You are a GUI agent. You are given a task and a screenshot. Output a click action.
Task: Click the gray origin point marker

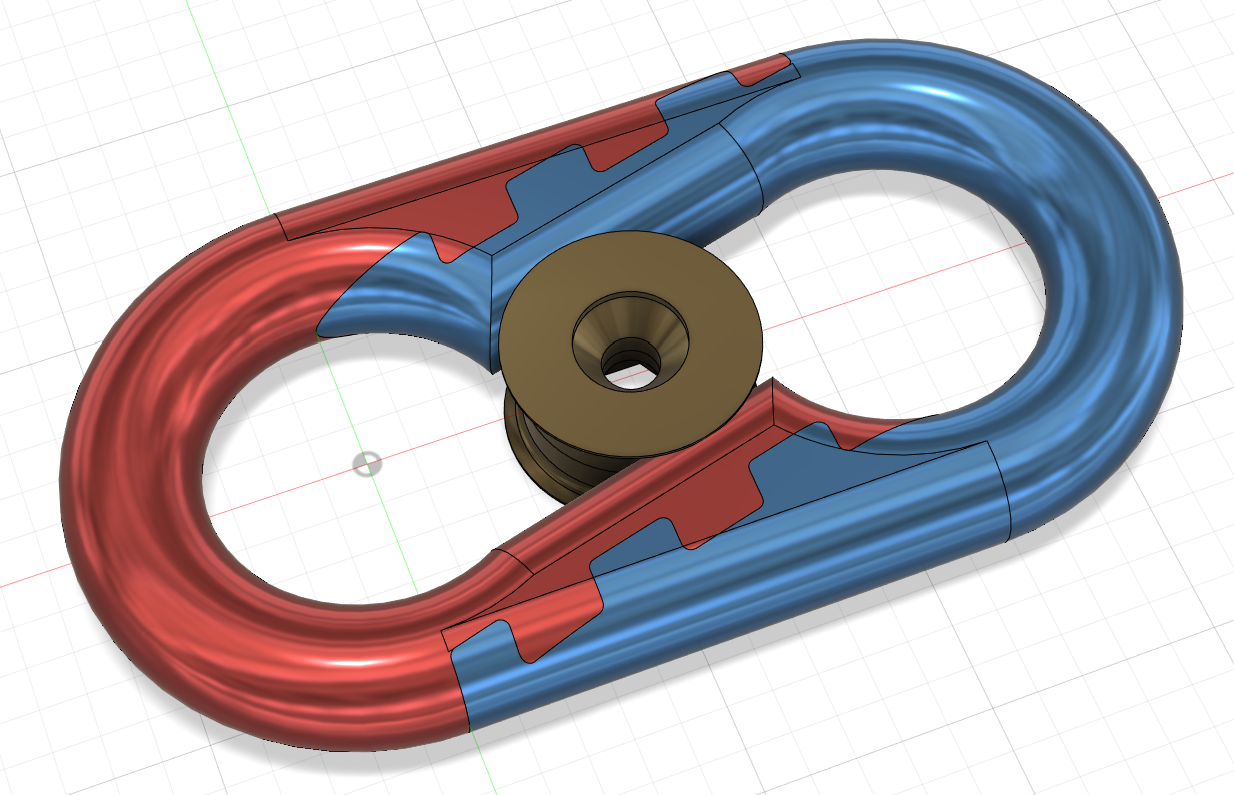(368, 464)
